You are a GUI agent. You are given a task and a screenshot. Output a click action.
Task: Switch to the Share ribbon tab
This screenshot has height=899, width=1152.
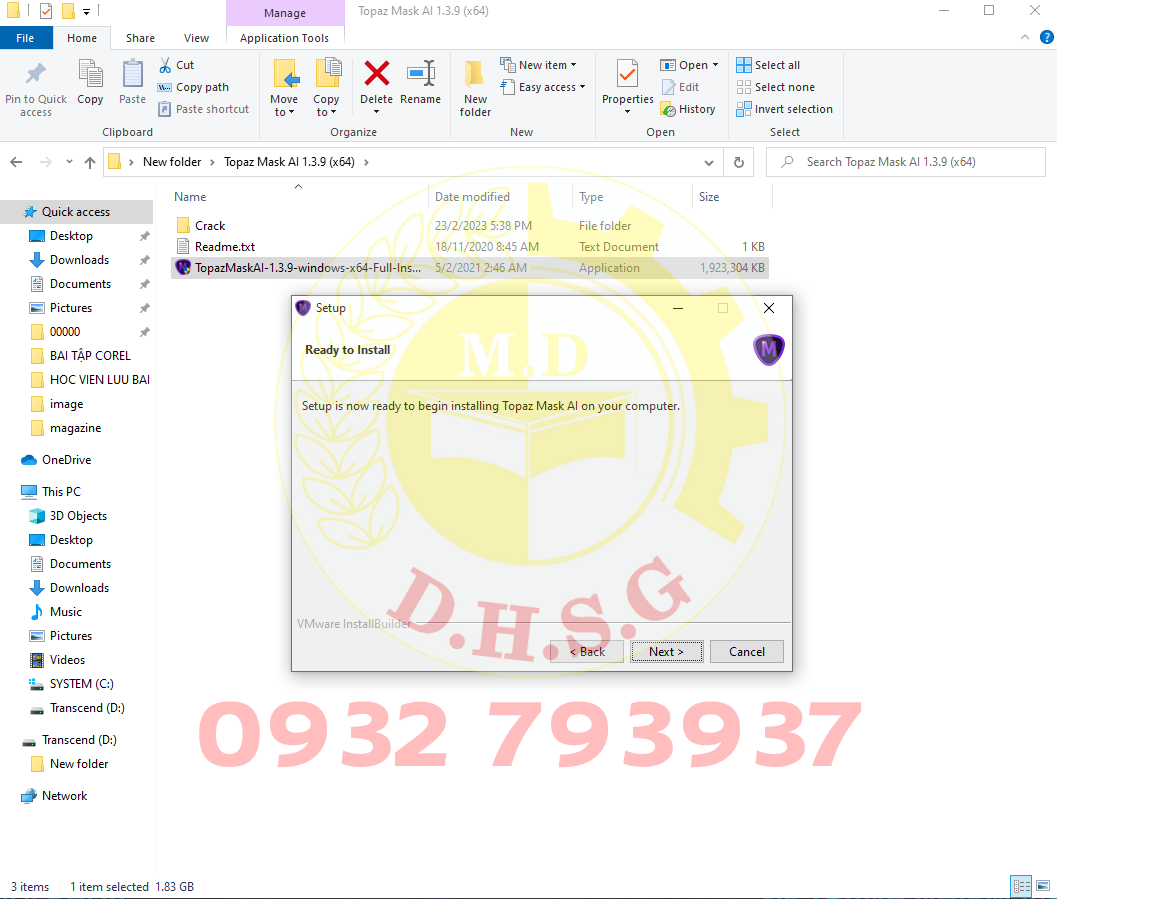click(x=140, y=38)
